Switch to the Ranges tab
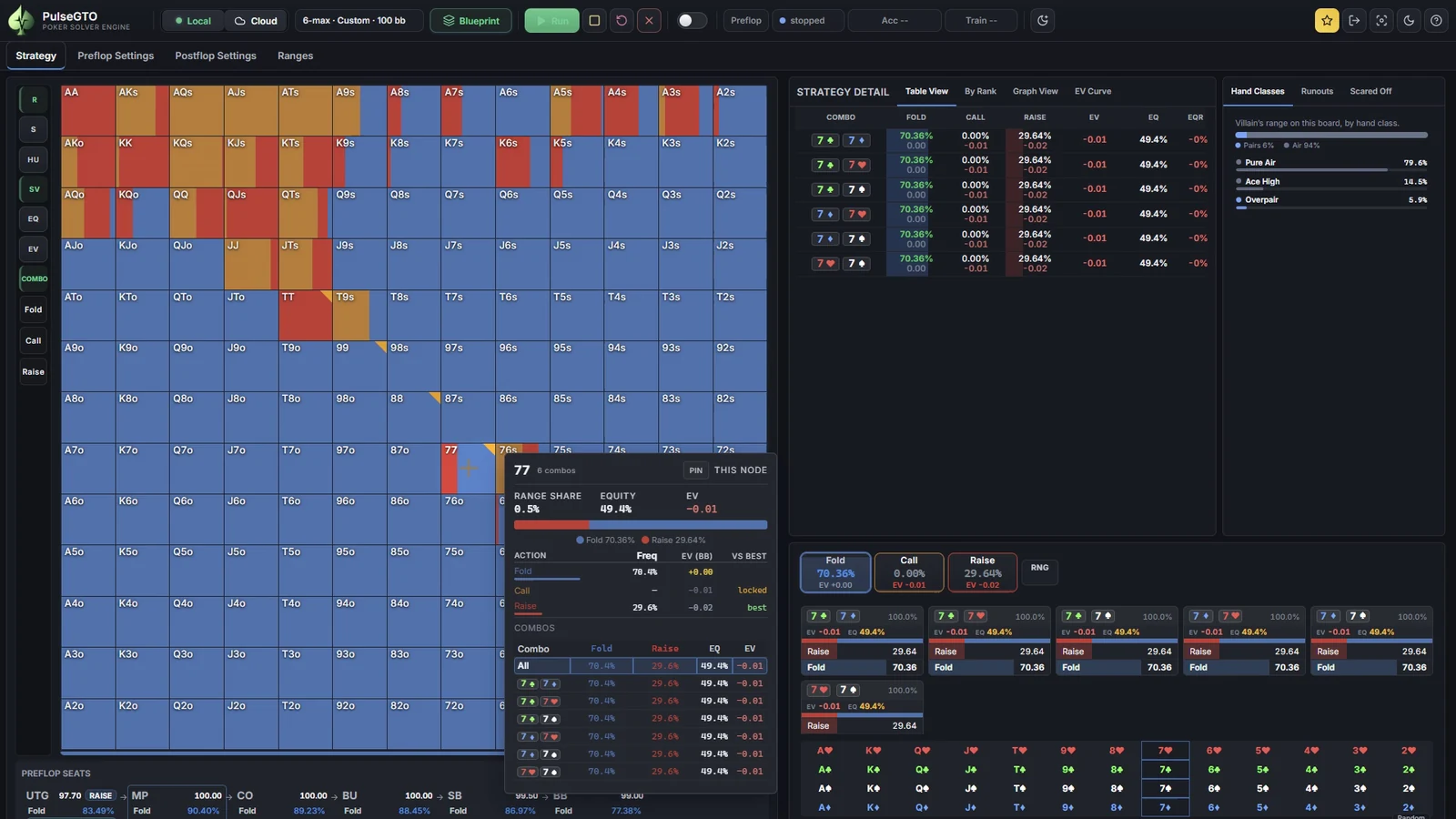1456x819 pixels. point(295,56)
